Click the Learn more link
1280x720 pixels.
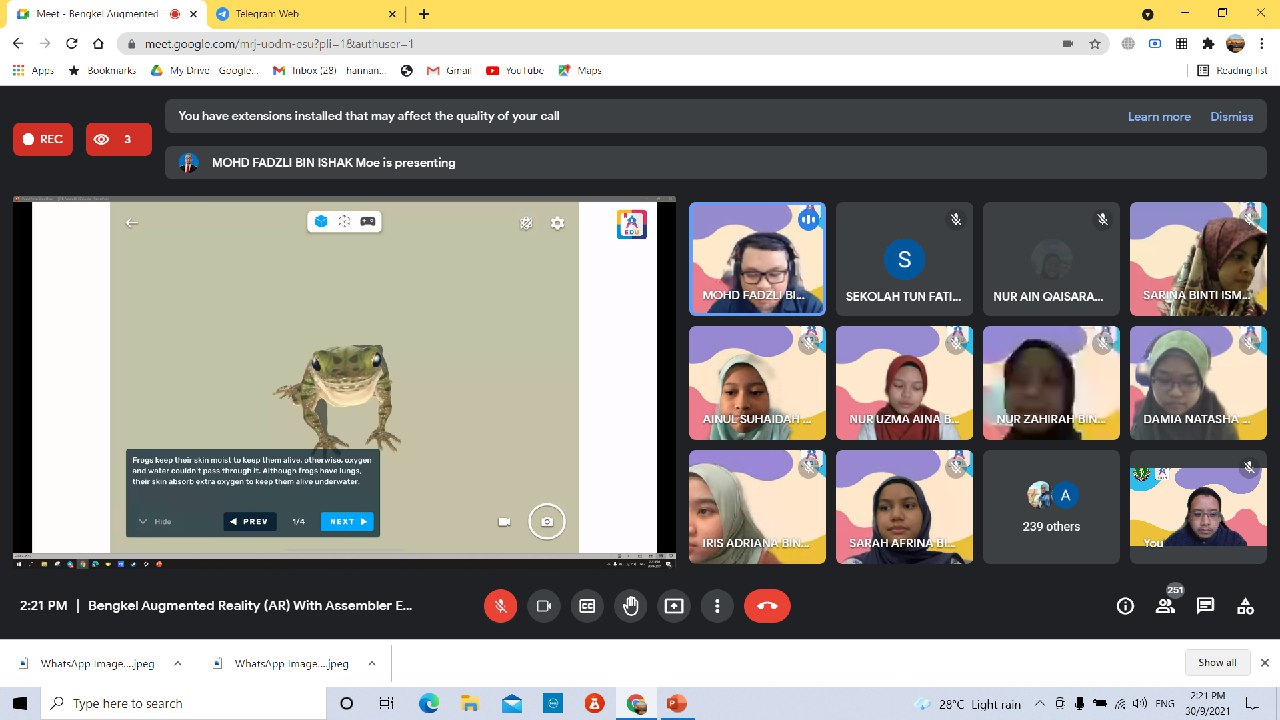(1159, 117)
